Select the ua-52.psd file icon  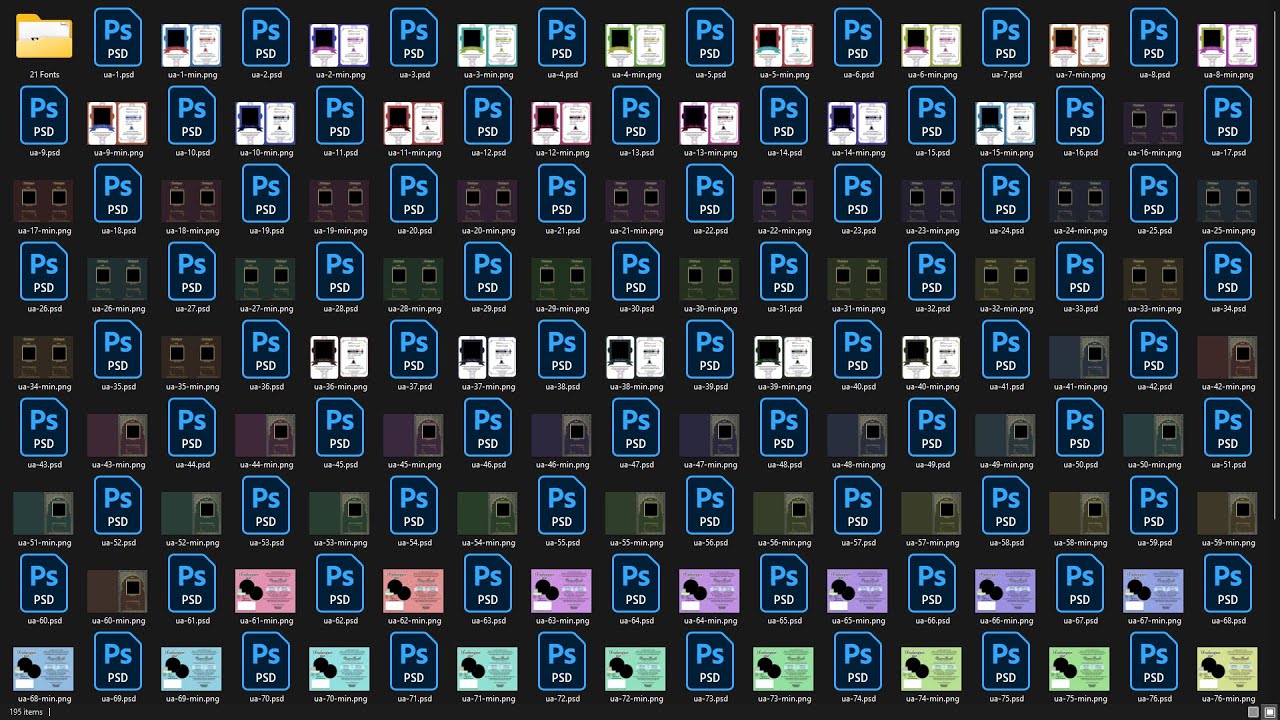(118, 506)
